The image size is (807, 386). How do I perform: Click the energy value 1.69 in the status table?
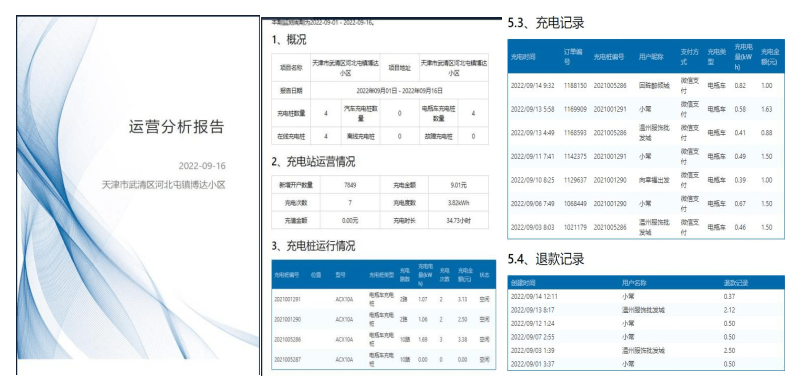(x=423, y=340)
